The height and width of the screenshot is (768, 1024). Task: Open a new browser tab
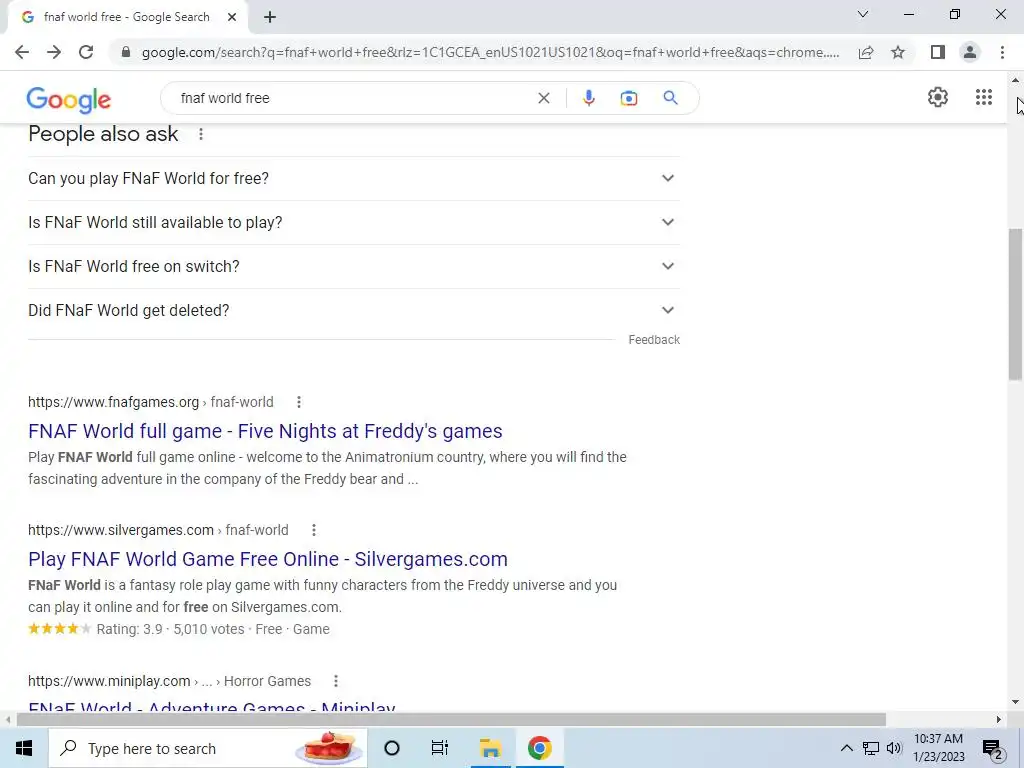tap(270, 17)
